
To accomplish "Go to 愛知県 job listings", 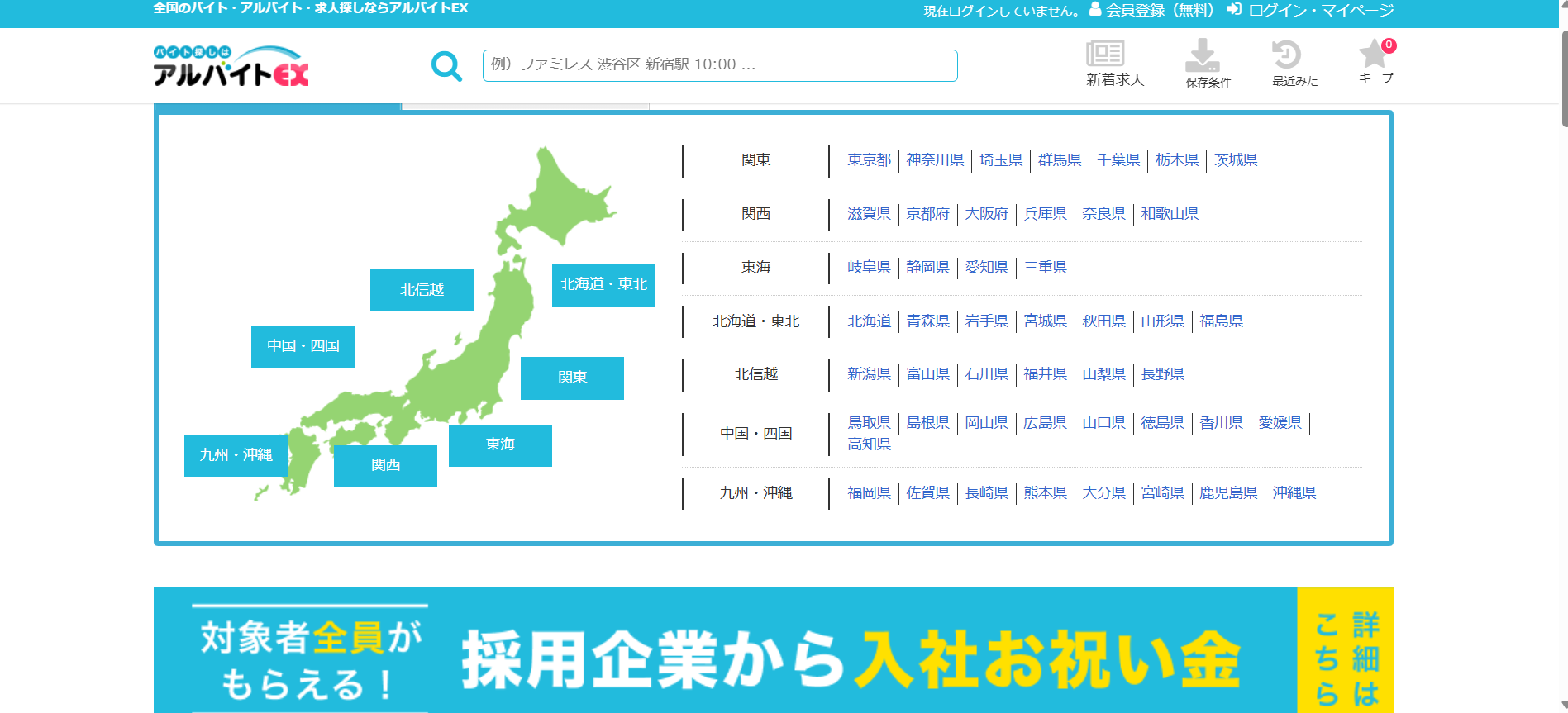I will (x=986, y=268).
